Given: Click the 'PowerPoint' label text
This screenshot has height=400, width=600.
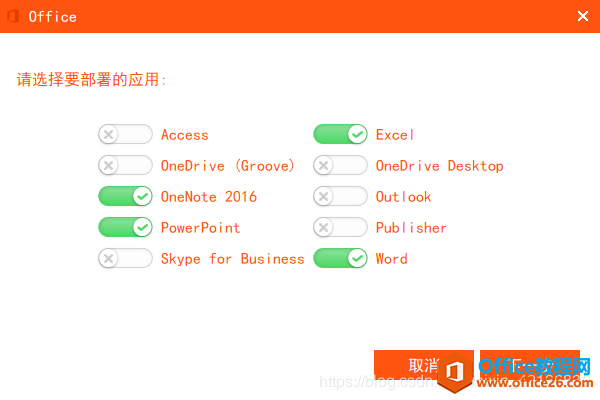Looking at the screenshot, I should (200, 227).
